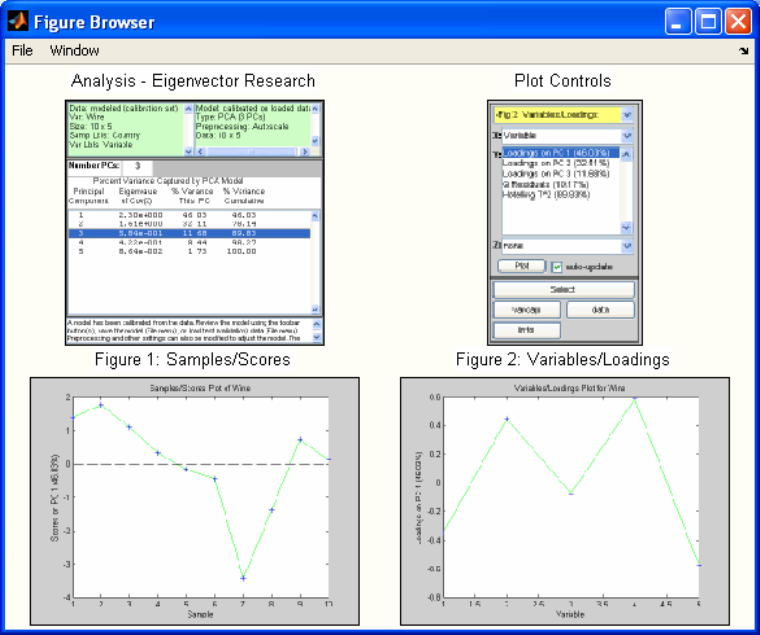Click the status message scroll-down arrow
Screen dimensions: 760x635
click(317, 337)
